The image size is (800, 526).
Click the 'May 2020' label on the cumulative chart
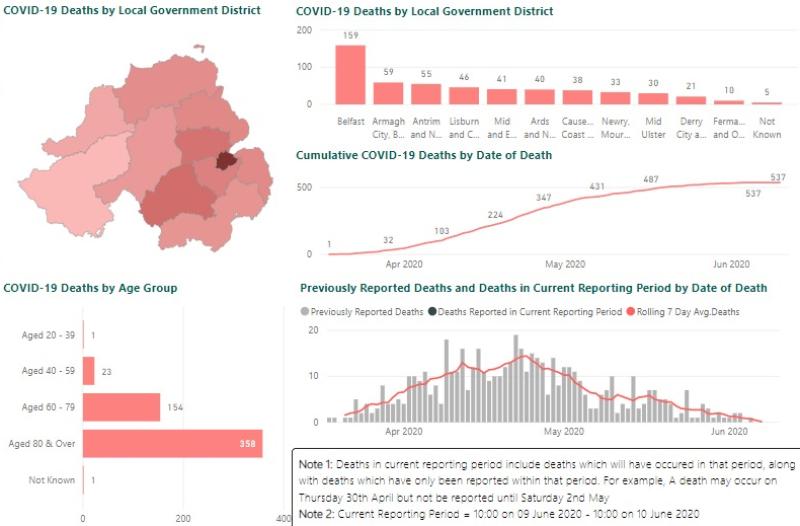pos(565,264)
